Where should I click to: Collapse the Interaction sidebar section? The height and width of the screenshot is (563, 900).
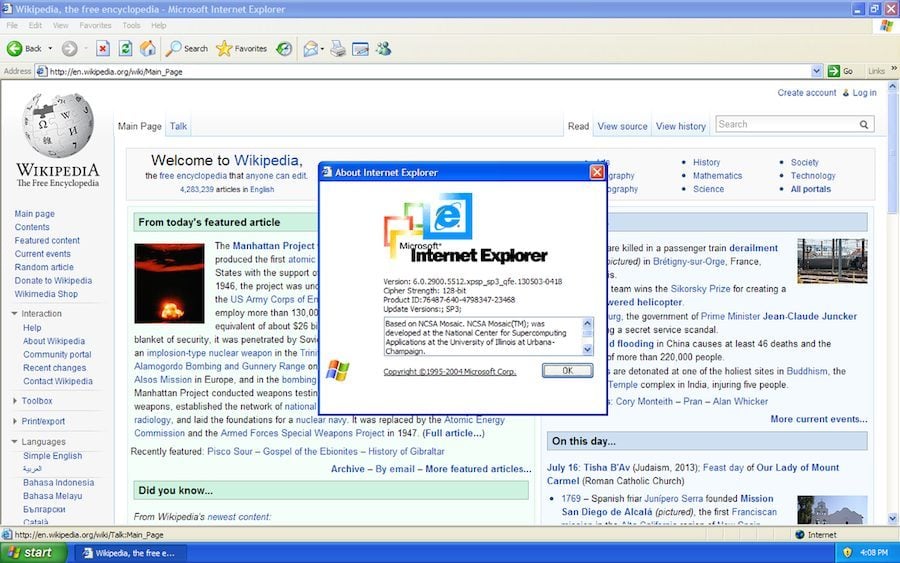point(14,313)
